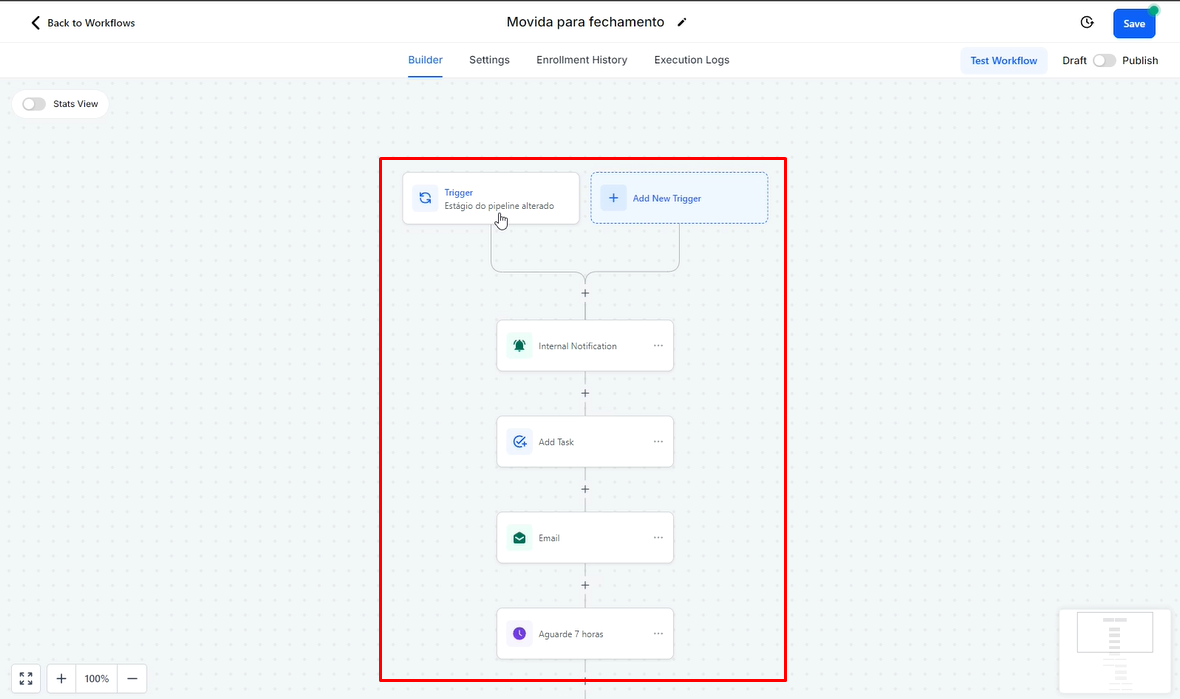Switch to the Settings tab

pyautogui.click(x=489, y=60)
